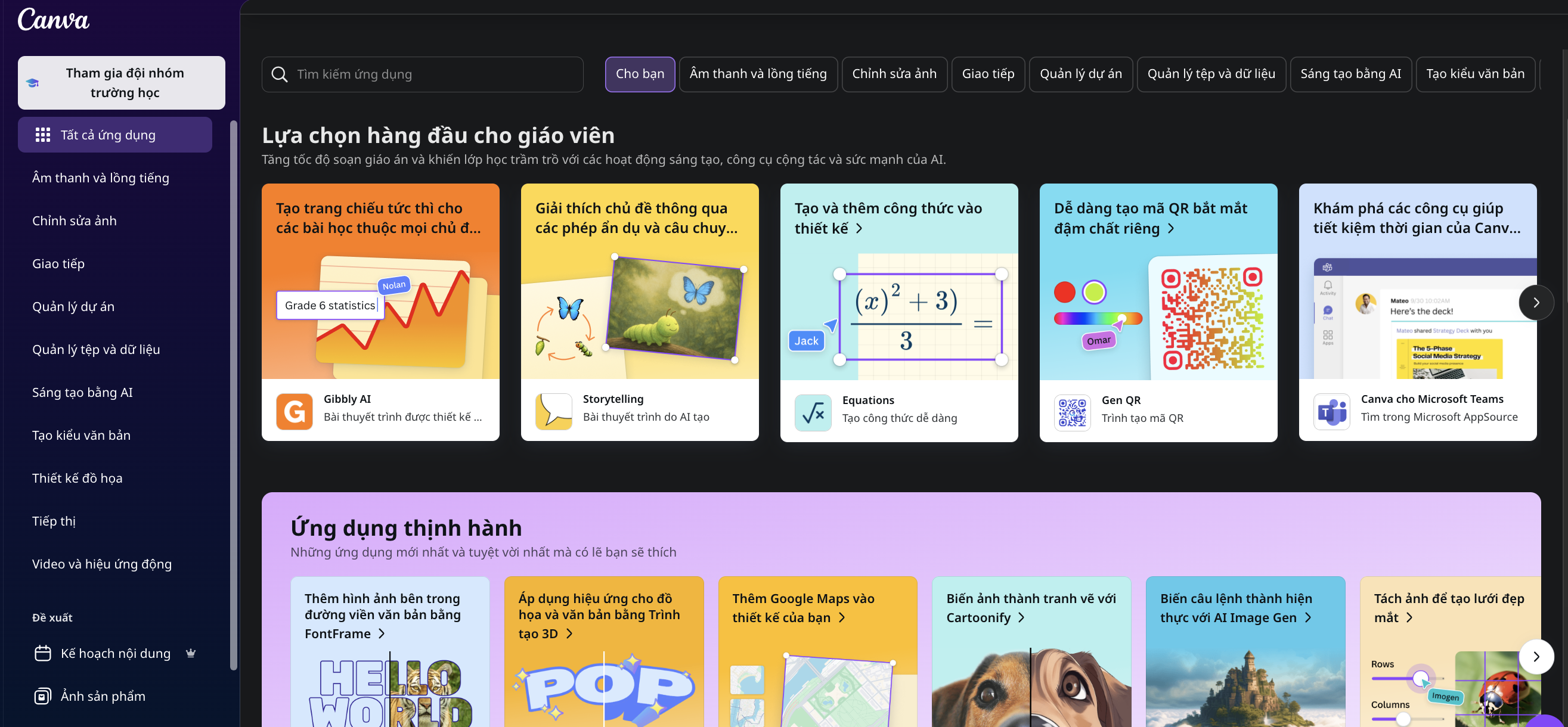Show next trending apps with arrow
Screen dimensions: 1568x727
pos(1536,656)
